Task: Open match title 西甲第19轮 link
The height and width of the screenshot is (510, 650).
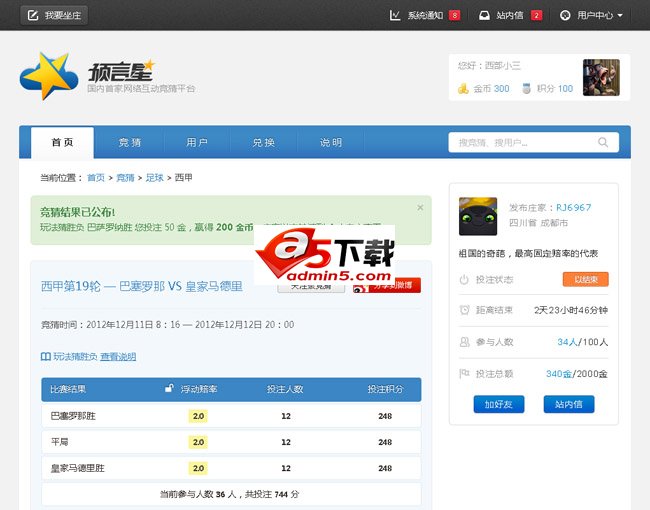Action: point(142,287)
